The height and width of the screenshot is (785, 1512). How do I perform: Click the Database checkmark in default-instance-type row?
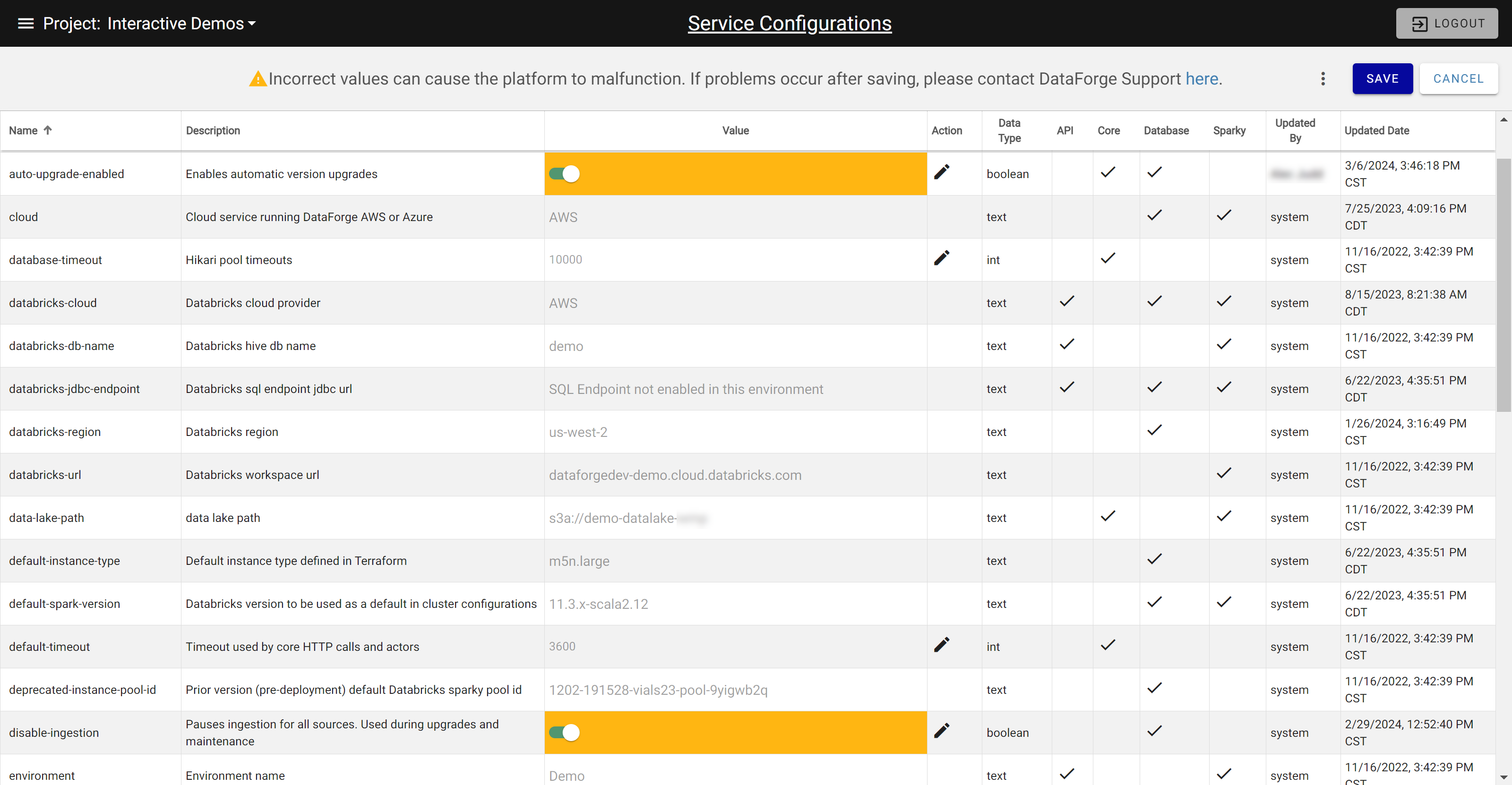1154,559
